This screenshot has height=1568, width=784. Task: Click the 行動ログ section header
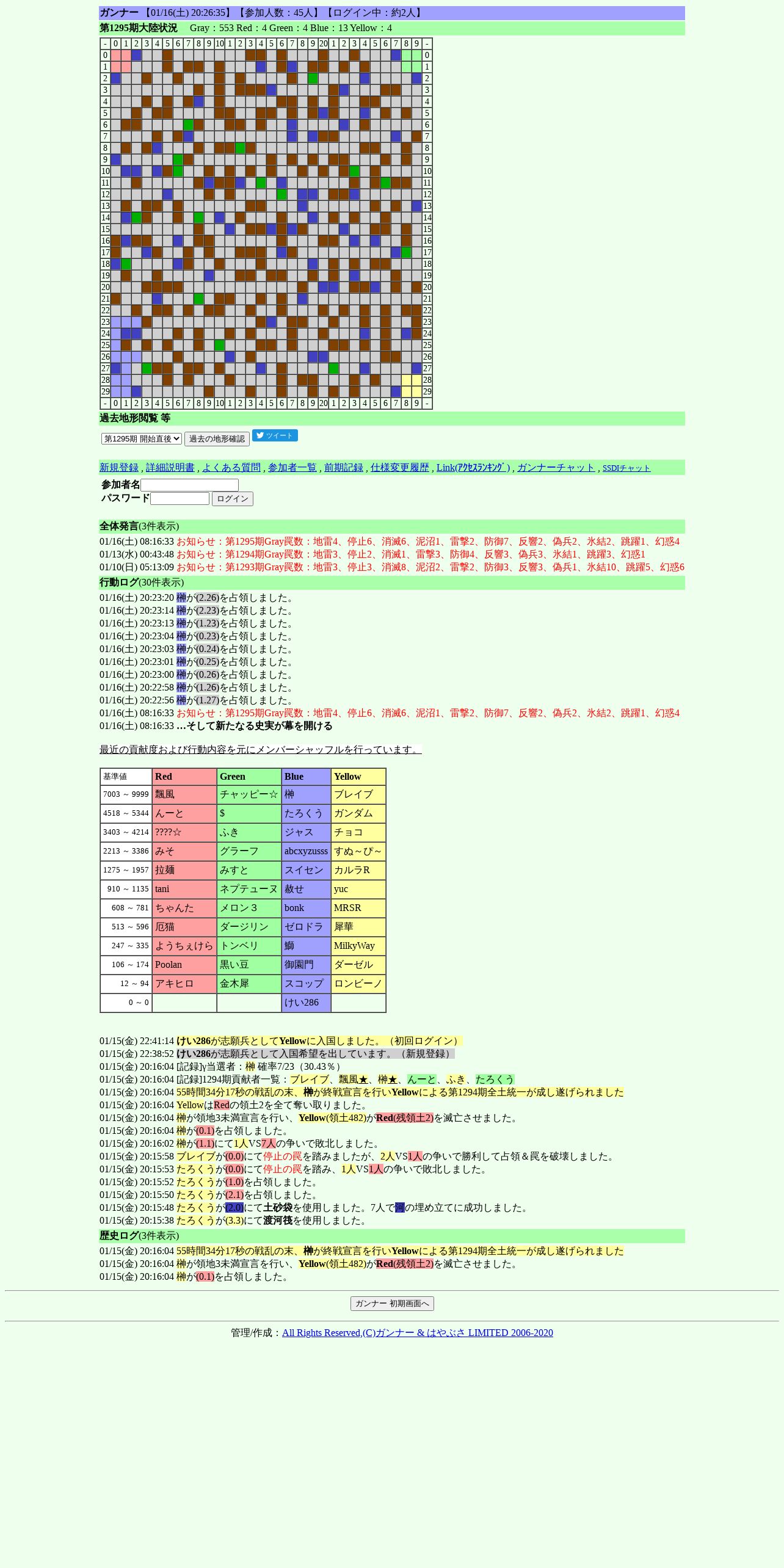click(392, 583)
